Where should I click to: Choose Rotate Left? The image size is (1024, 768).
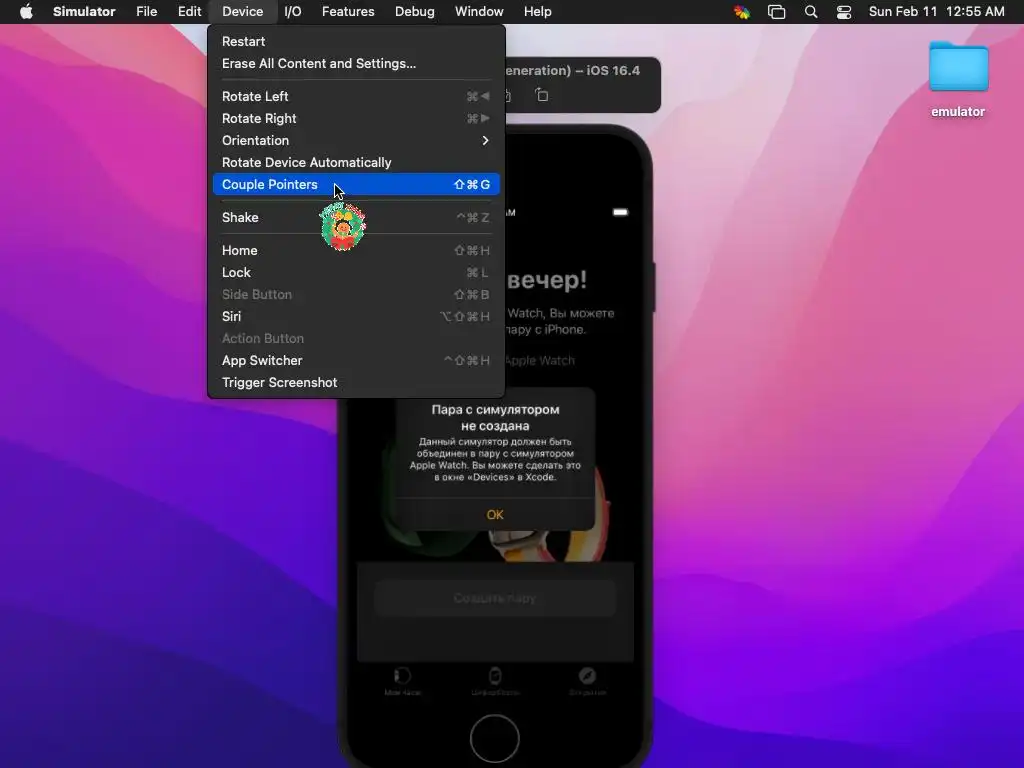(356, 96)
